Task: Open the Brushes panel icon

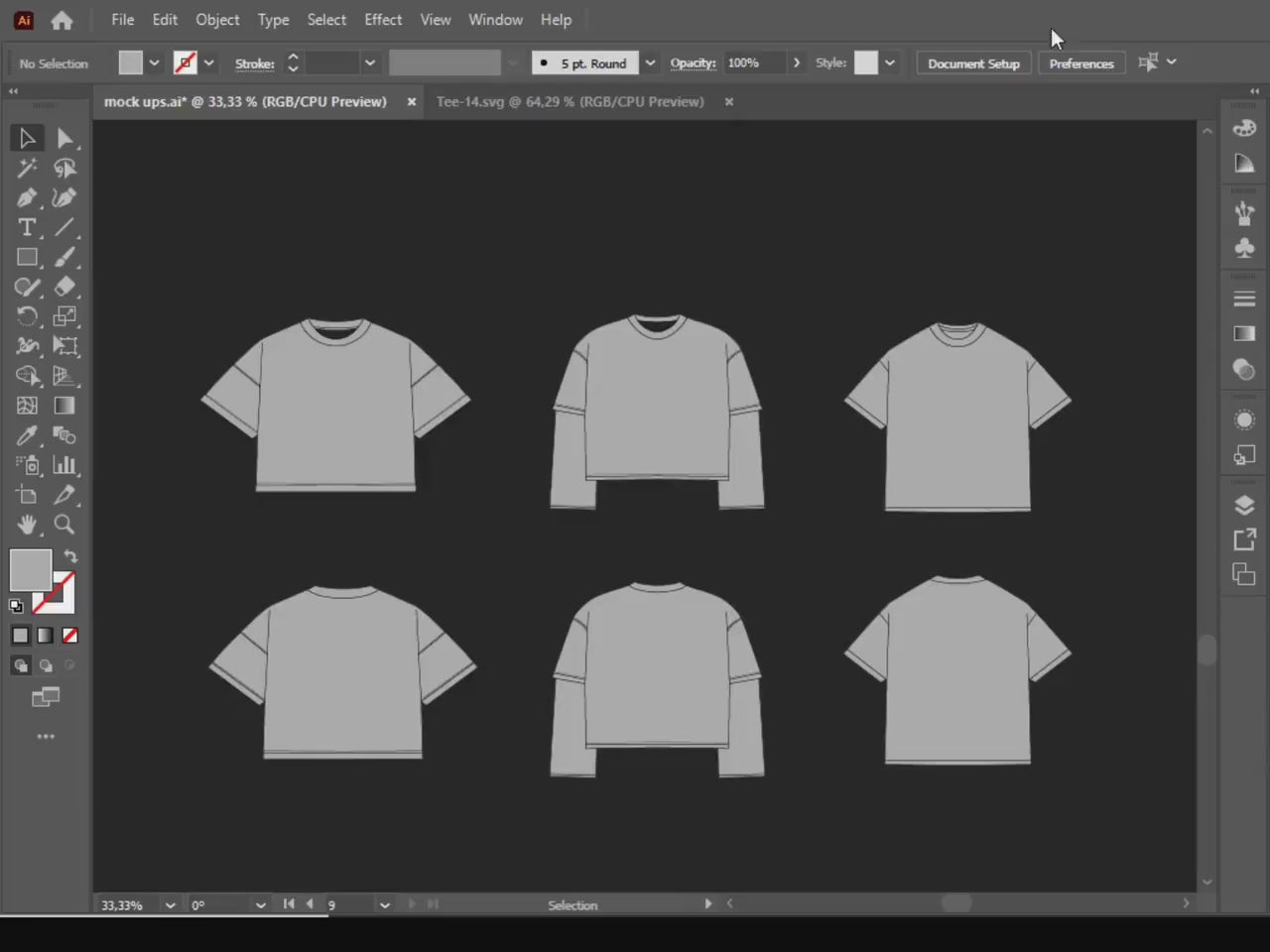Action: click(1244, 212)
